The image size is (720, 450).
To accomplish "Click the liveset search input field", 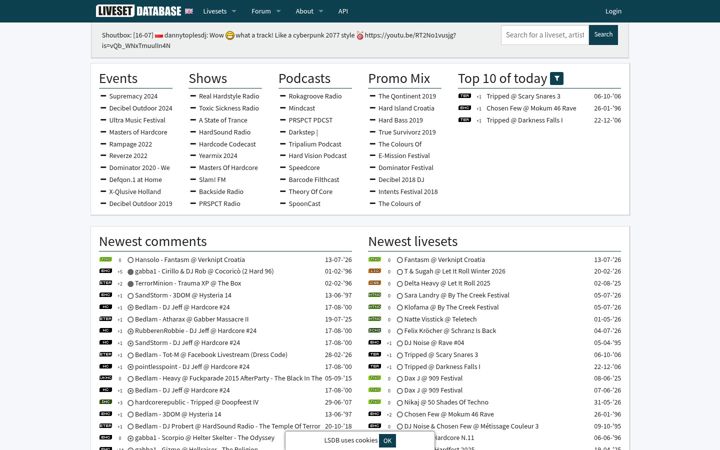I will click(x=545, y=35).
